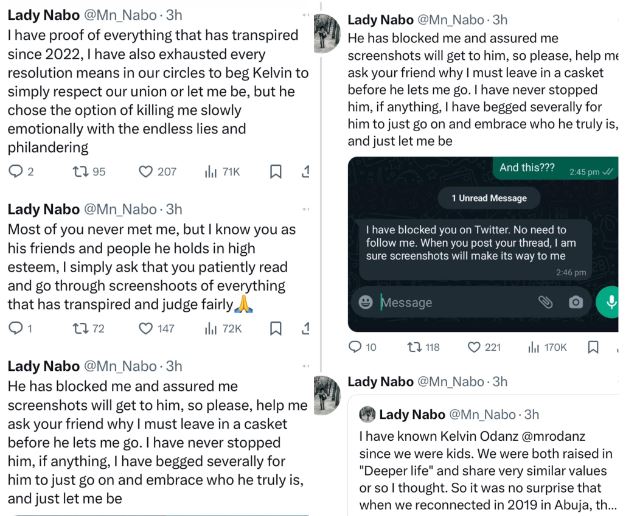
Task: Like the tweet with 221 likes
Action: point(474,347)
